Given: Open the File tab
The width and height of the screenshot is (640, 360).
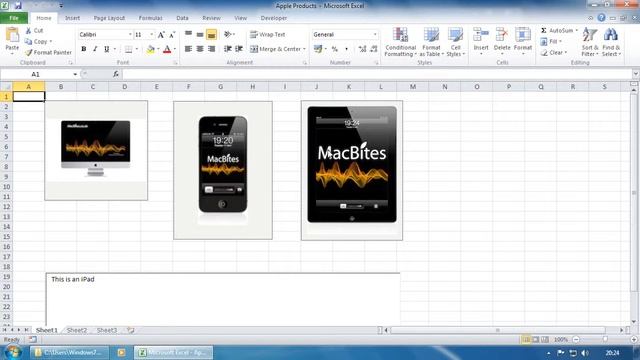Looking at the screenshot, I should (x=14, y=18).
